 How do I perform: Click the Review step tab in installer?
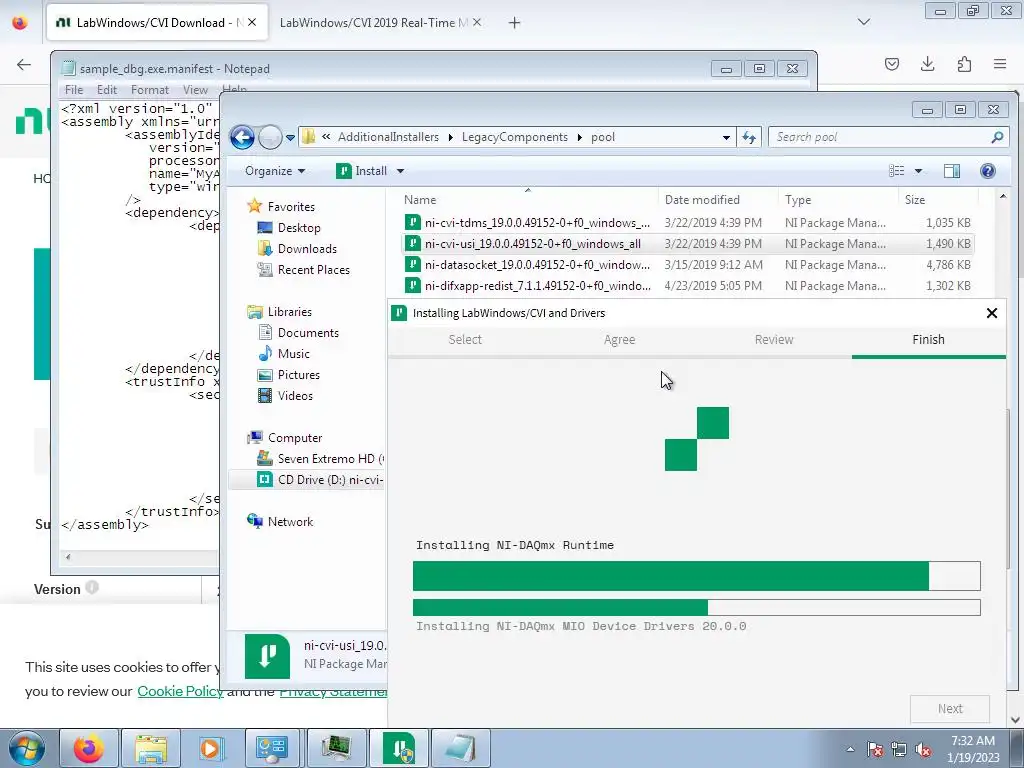click(774, 340)
